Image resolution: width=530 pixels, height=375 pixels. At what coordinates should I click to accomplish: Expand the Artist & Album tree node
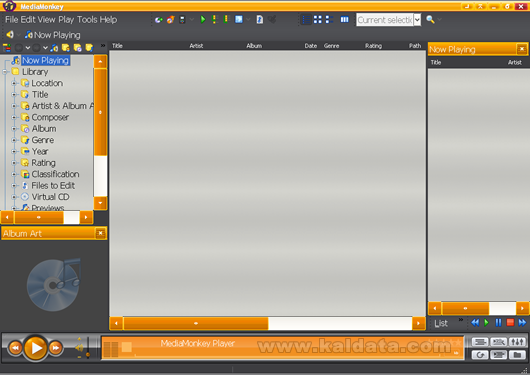tap(14, 106)
